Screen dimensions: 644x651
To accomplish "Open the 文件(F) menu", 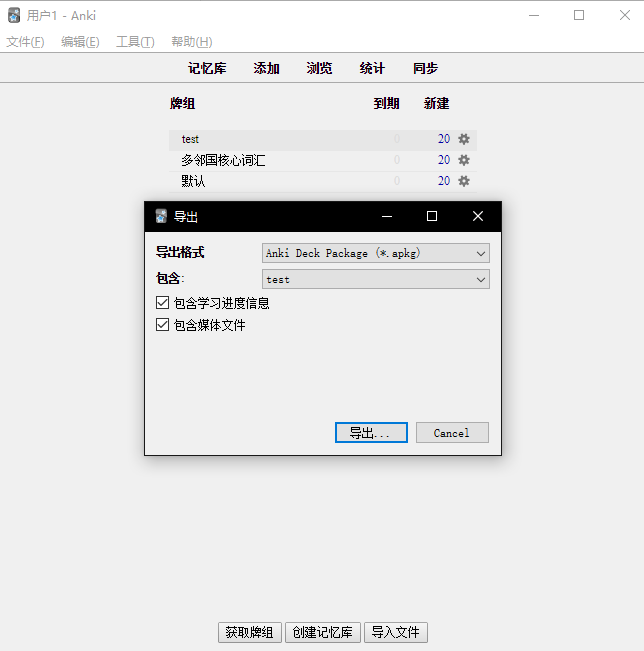I will click(x=25, y=42).
